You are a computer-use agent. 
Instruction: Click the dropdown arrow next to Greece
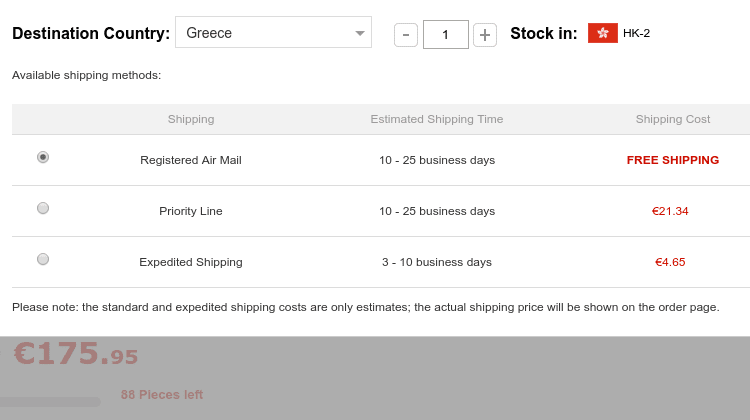tap(360, 33)
